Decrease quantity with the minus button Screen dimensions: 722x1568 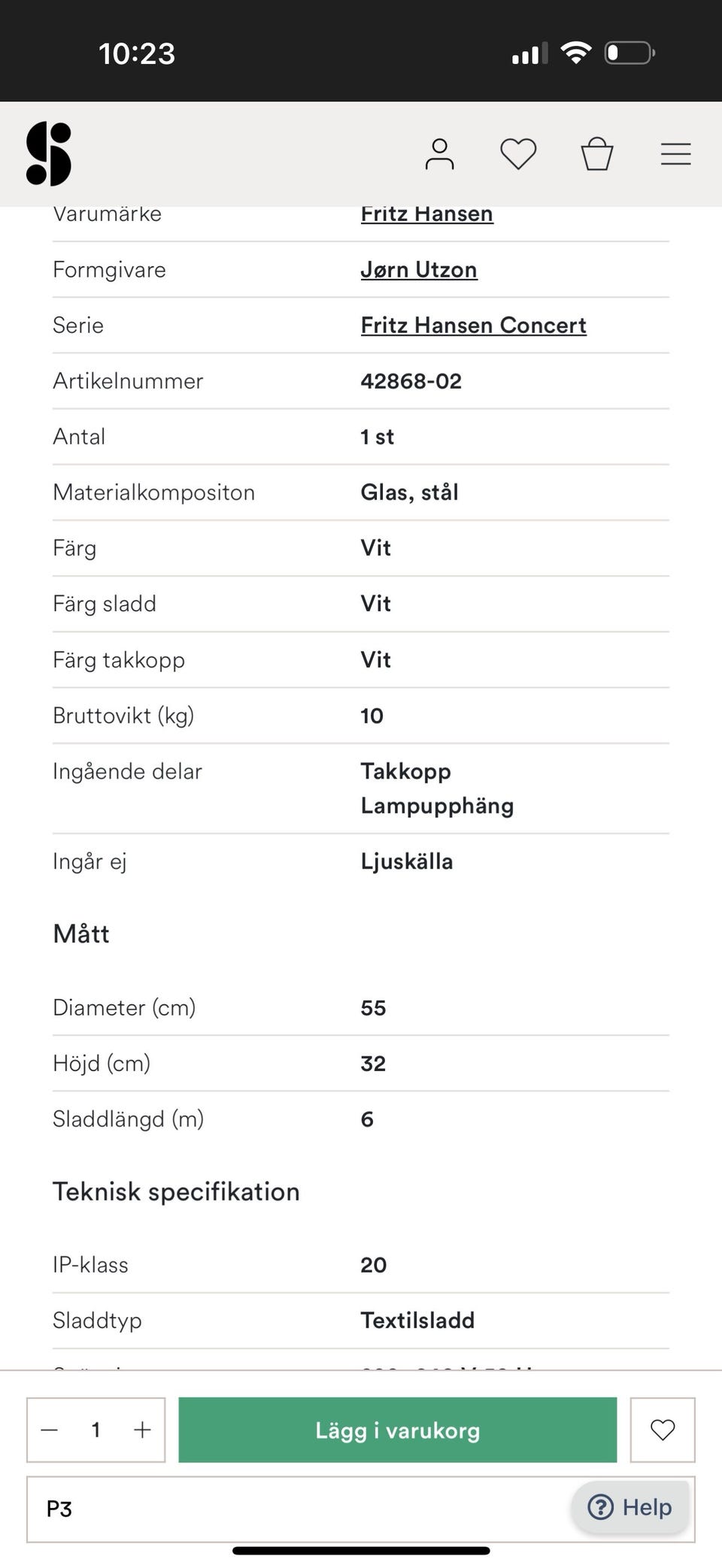click(50, 1430)
